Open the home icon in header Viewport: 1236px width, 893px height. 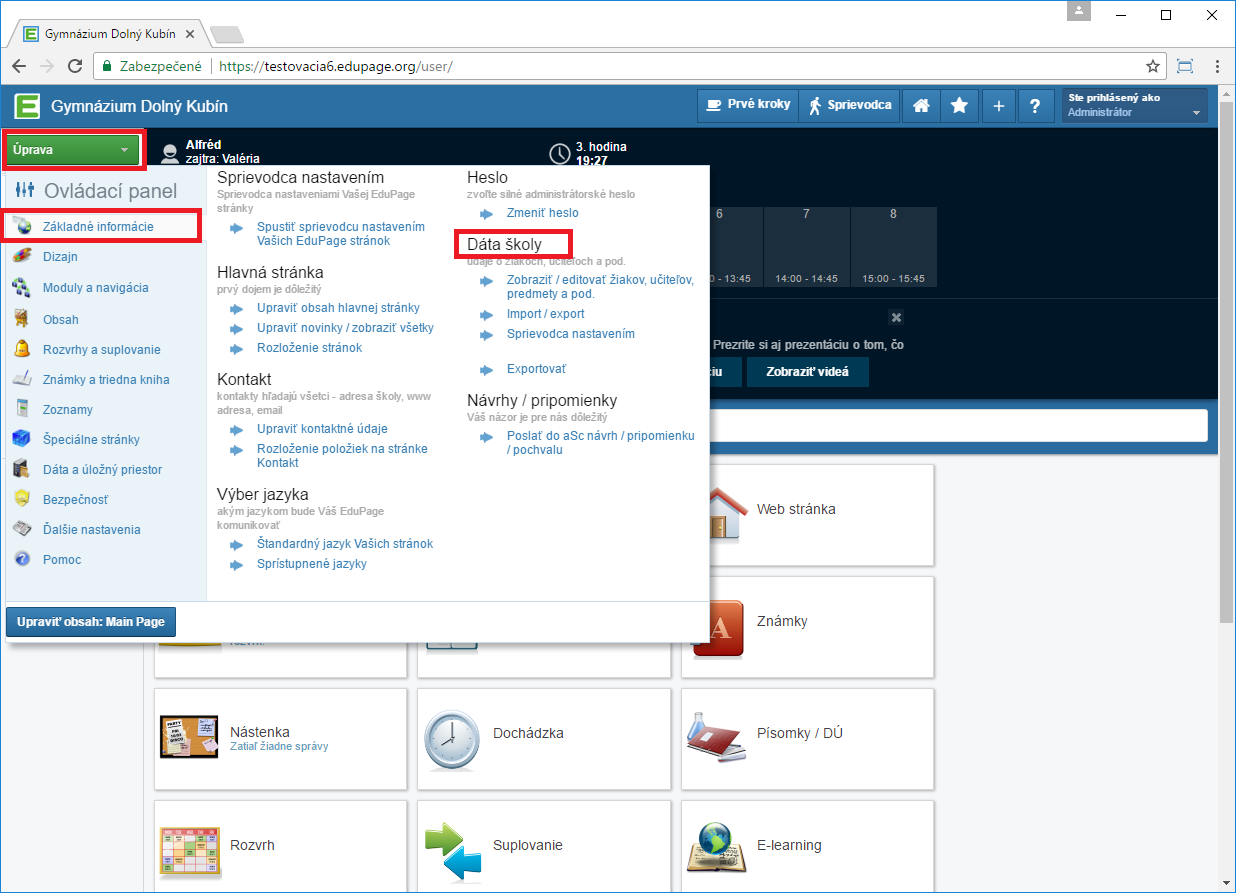point(921,105)
